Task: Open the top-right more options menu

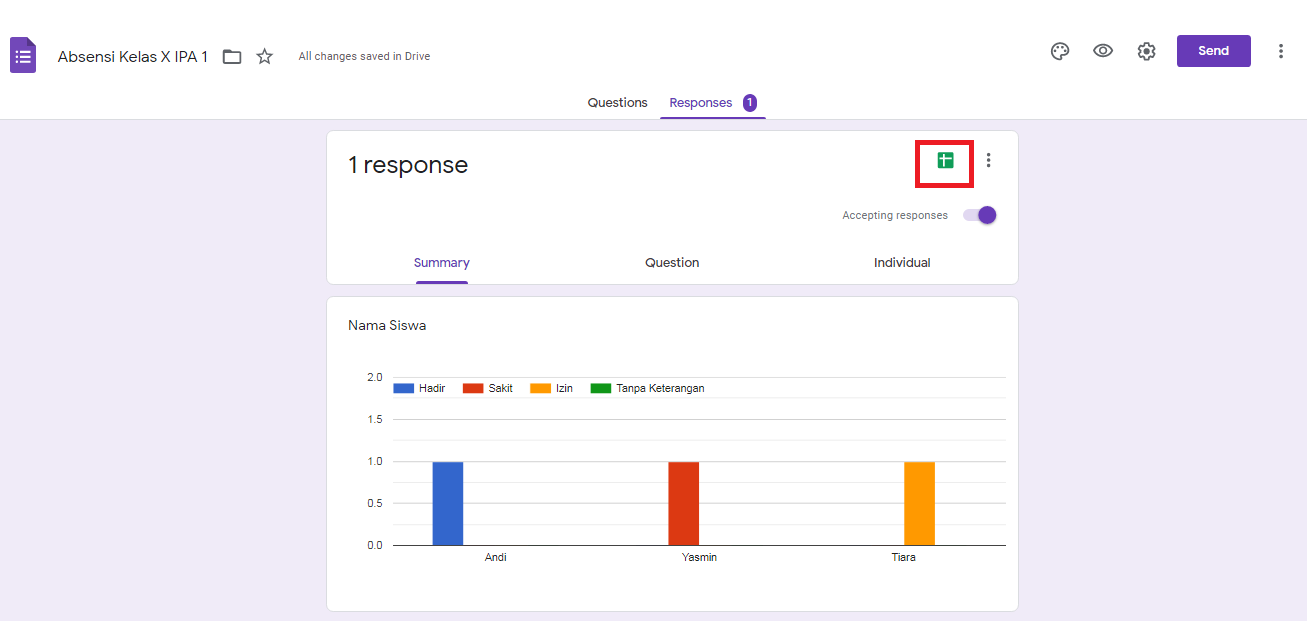Action: pyautogui.click(x=1281, y=50)
